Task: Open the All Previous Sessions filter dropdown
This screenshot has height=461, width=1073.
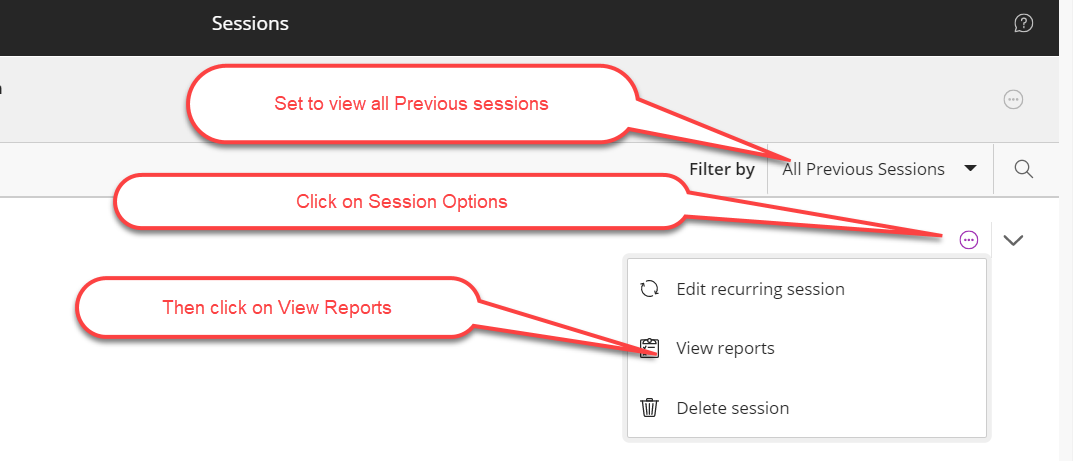Action: pos(880,169)
